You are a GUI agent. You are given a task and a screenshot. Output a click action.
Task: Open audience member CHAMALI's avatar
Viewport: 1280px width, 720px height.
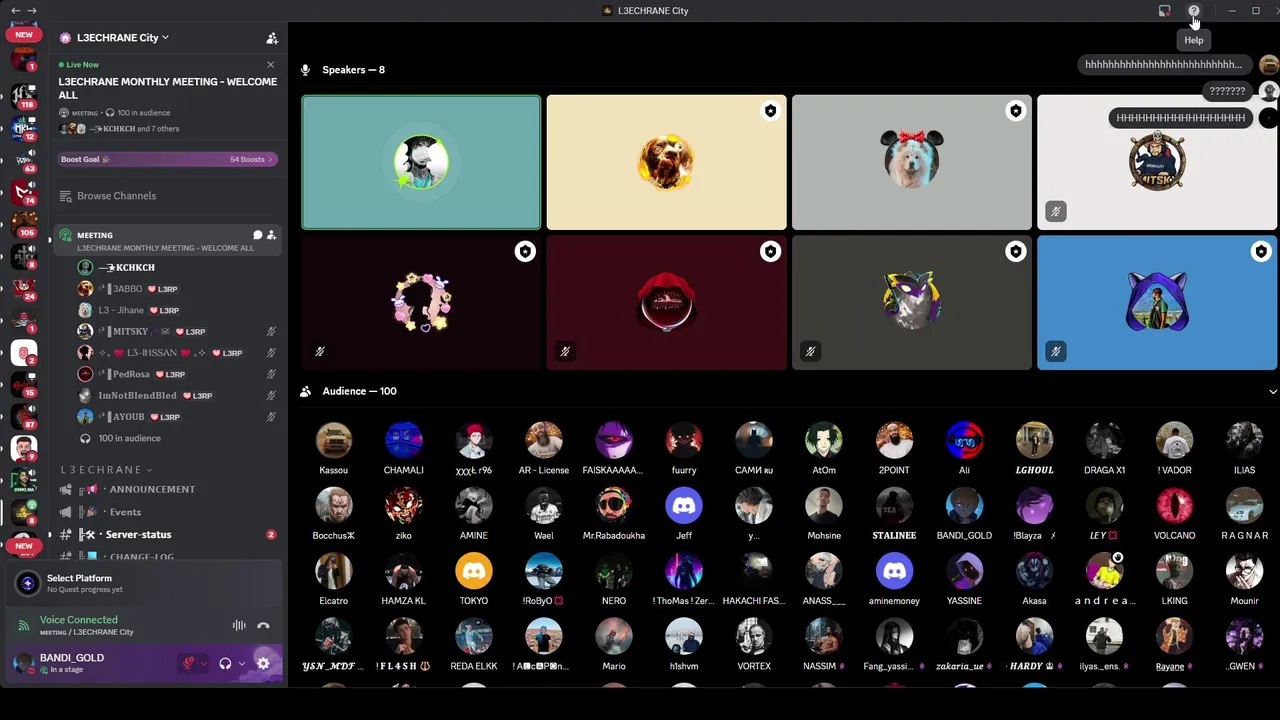click(x=404, y=440)
